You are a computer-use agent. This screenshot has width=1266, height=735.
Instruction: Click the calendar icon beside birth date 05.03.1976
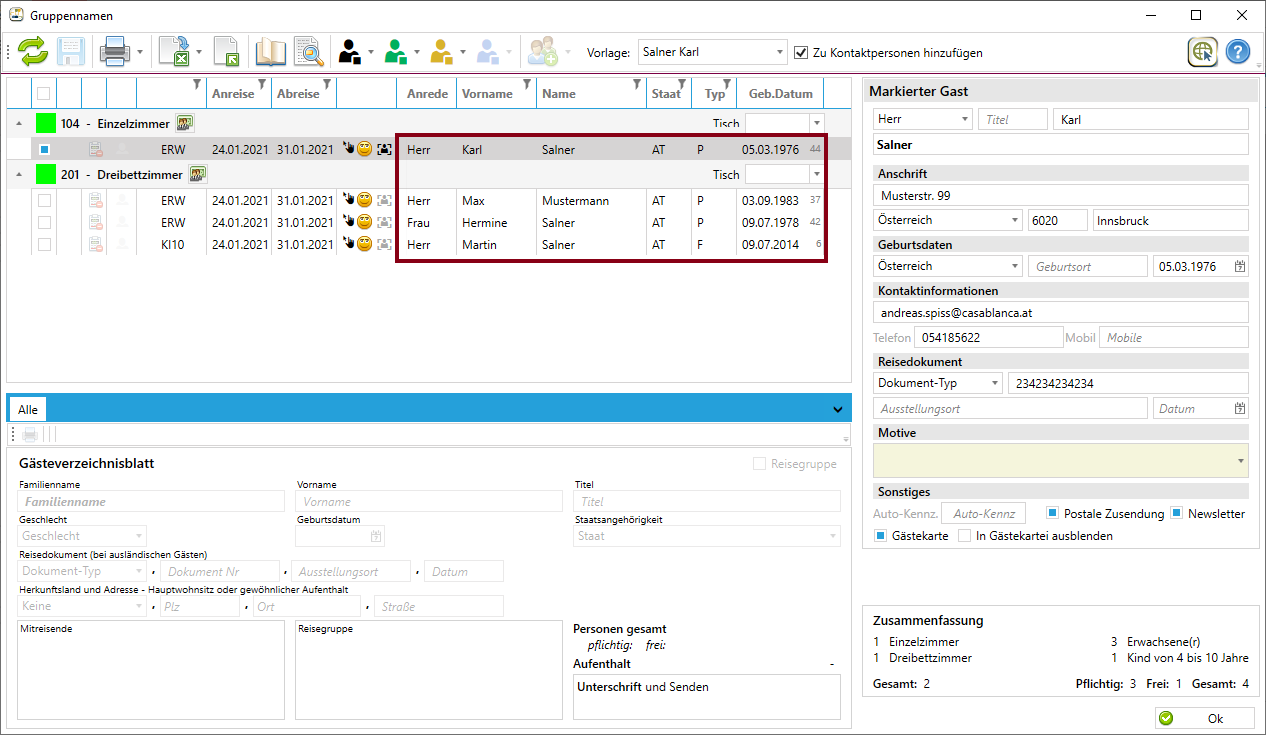tap(1240, 266)
